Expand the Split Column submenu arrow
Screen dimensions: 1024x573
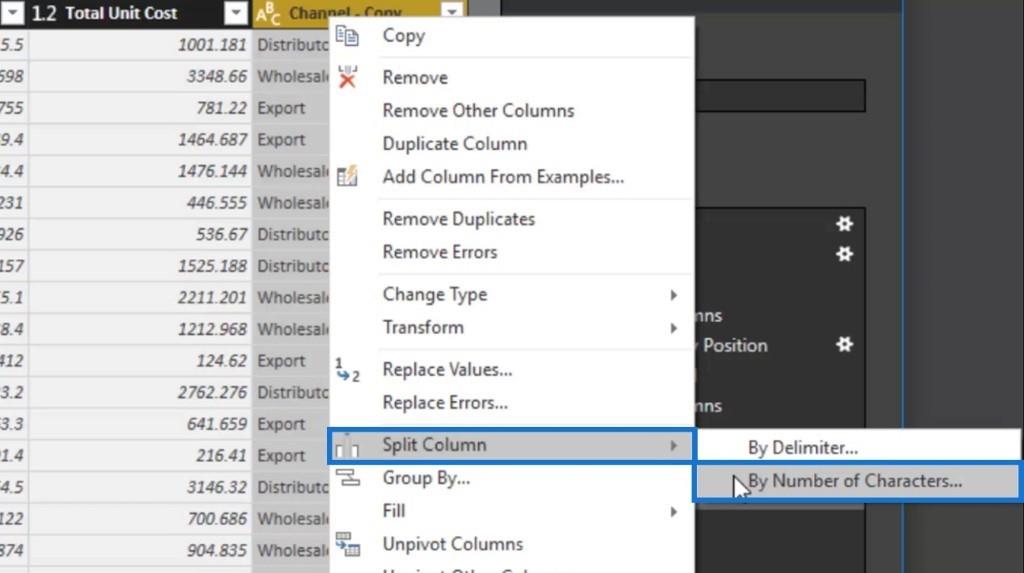673,446
